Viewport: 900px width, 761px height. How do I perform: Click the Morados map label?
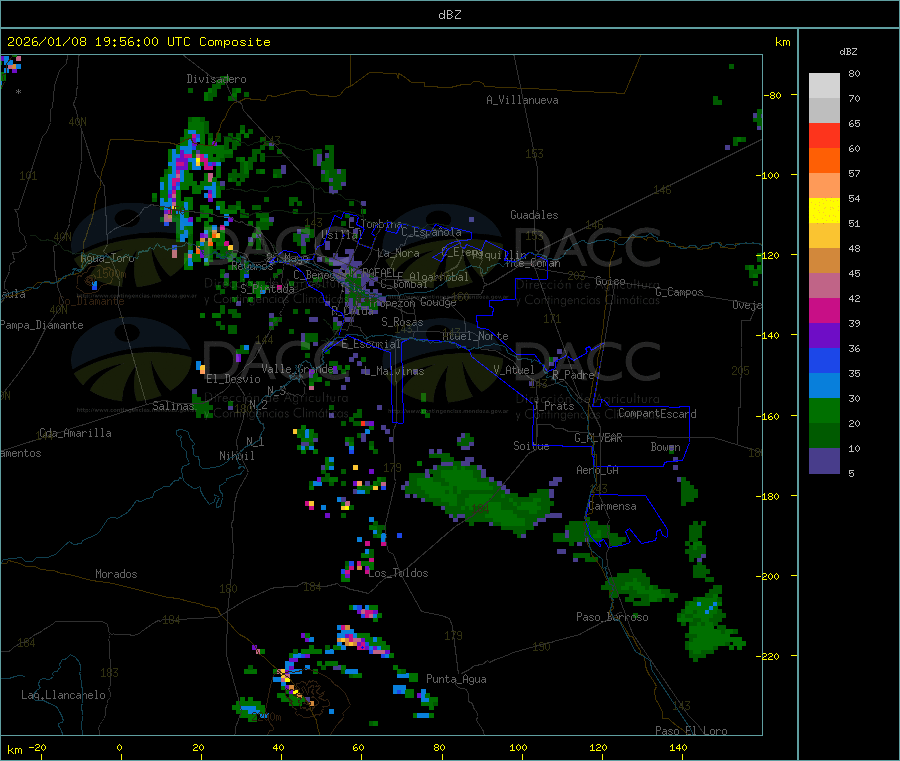[116, 574]
